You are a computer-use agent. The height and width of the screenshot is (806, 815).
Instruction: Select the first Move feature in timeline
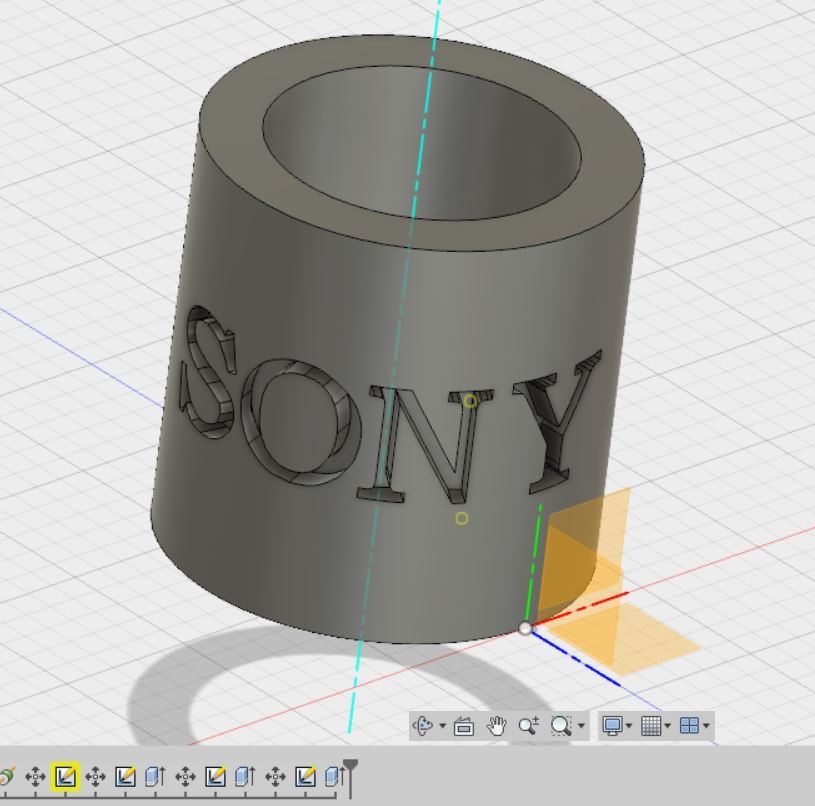(35, 777)
